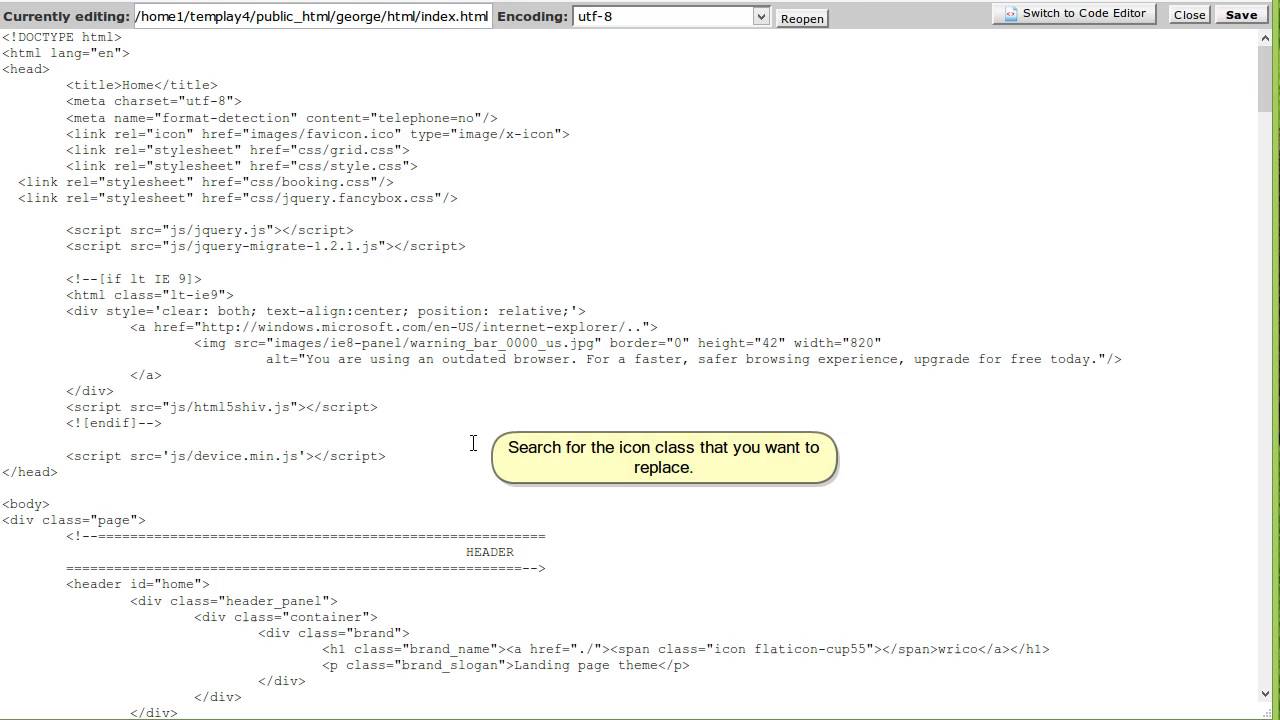Save the index.html file
1280x720 pixels.
pos(1241,15)
